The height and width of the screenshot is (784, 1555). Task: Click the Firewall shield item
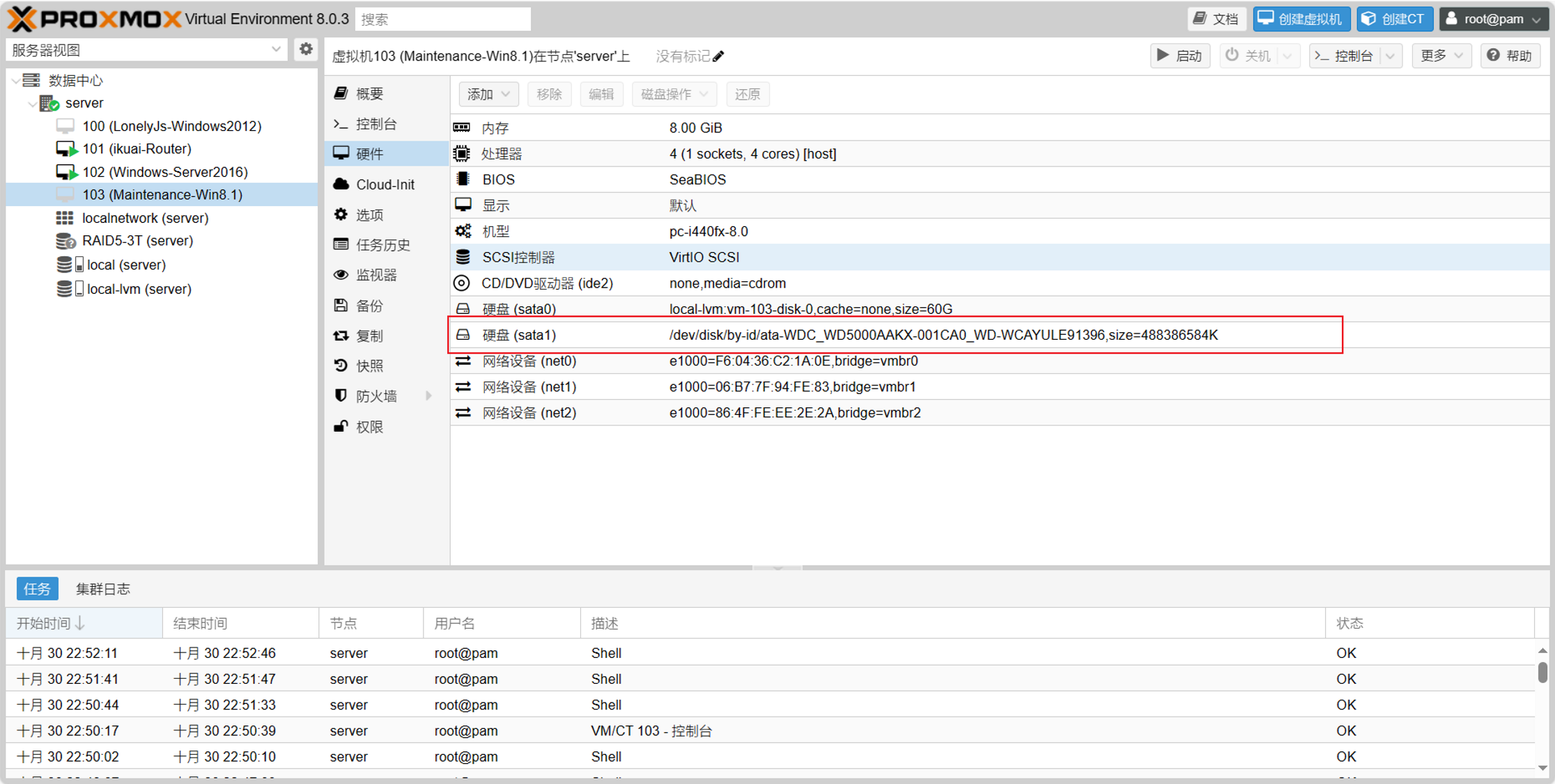377,396
